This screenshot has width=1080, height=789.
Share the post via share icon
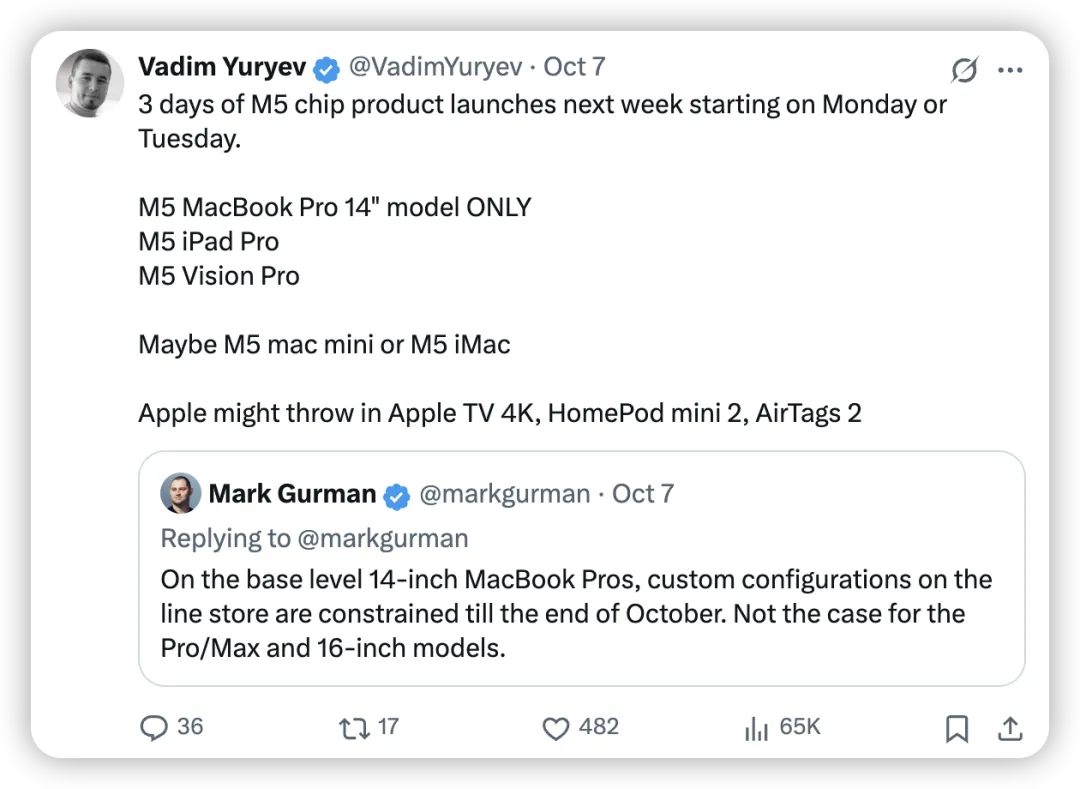click(x=1009, y=728)
